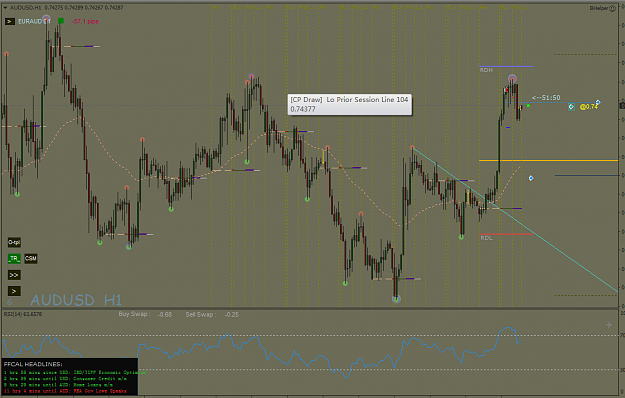The image size is (625, 398).
Task: Expand the AUDUSD,H1 chart title arrow
Action: point(5,8)
